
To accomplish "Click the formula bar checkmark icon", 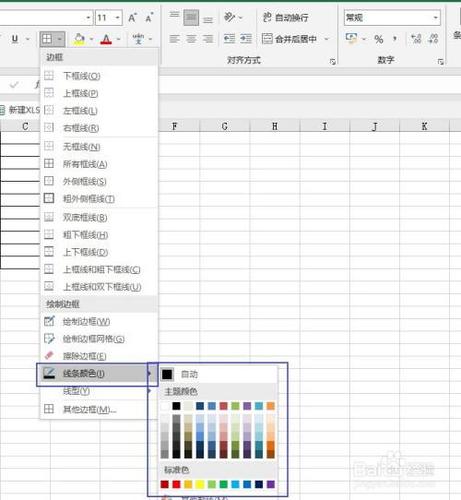I will [x=14, y=85].
